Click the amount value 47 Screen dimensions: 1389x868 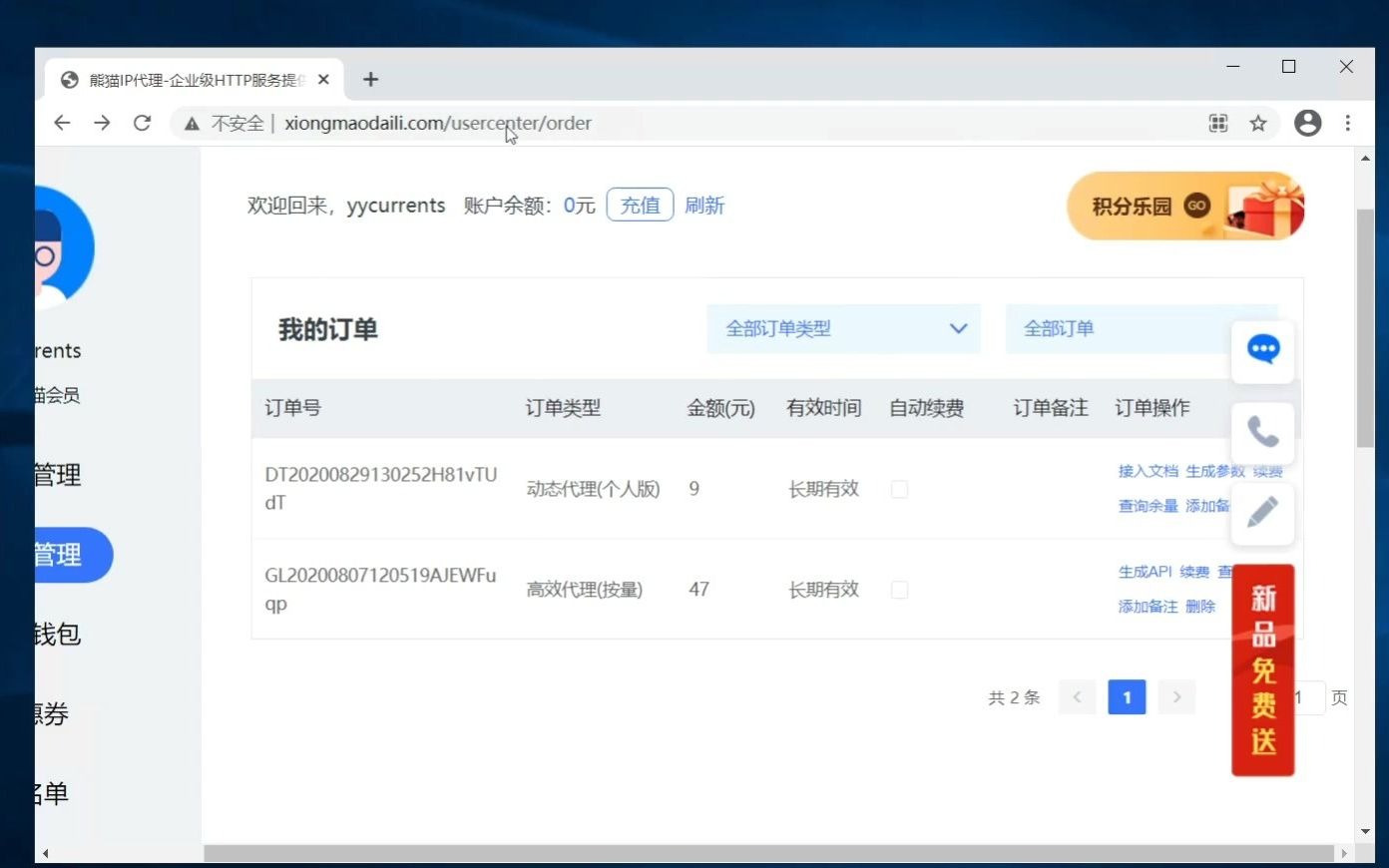(x=698, y=590)
